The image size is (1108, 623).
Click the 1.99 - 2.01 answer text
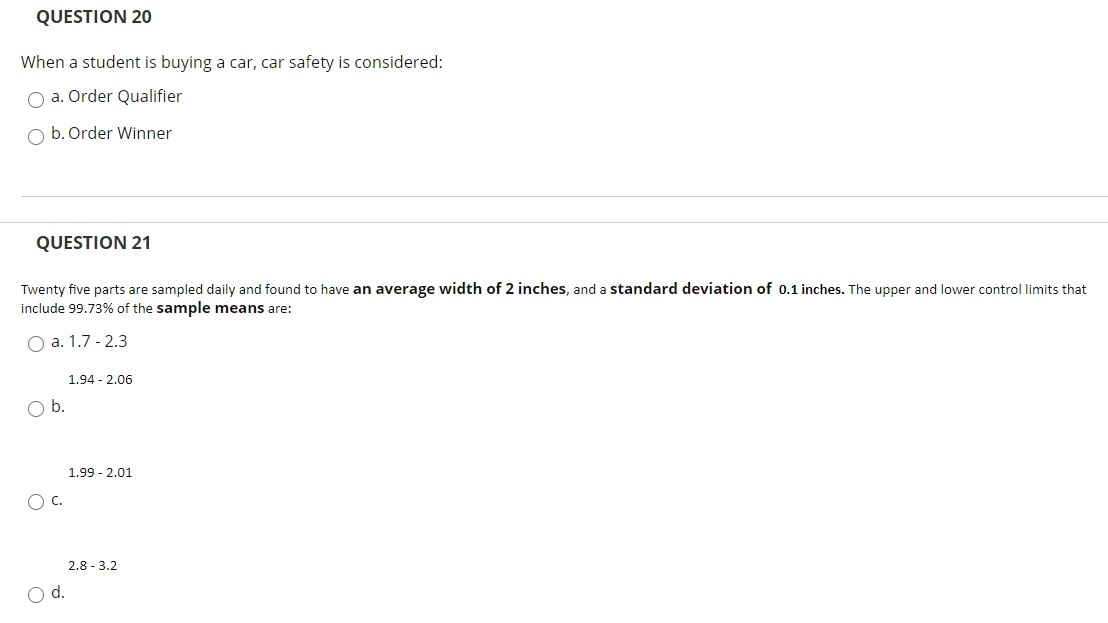pyautogui.click(x=100, y=472)
